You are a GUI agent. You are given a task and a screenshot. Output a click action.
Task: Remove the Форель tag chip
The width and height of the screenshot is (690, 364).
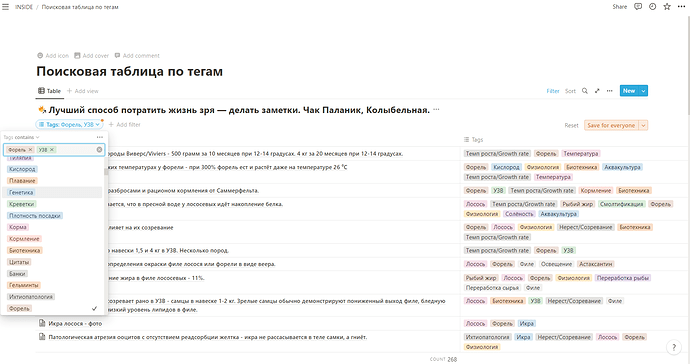(30, 150)
